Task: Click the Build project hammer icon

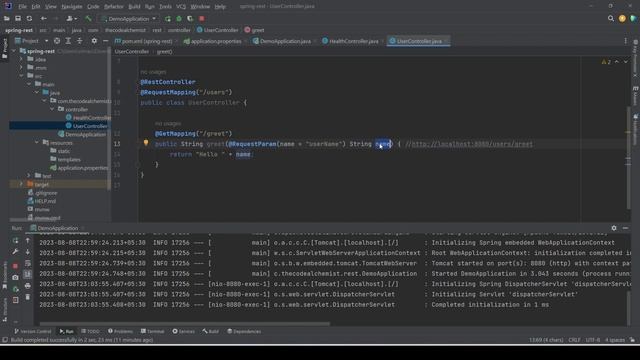Action: click(x=88, y=18)
